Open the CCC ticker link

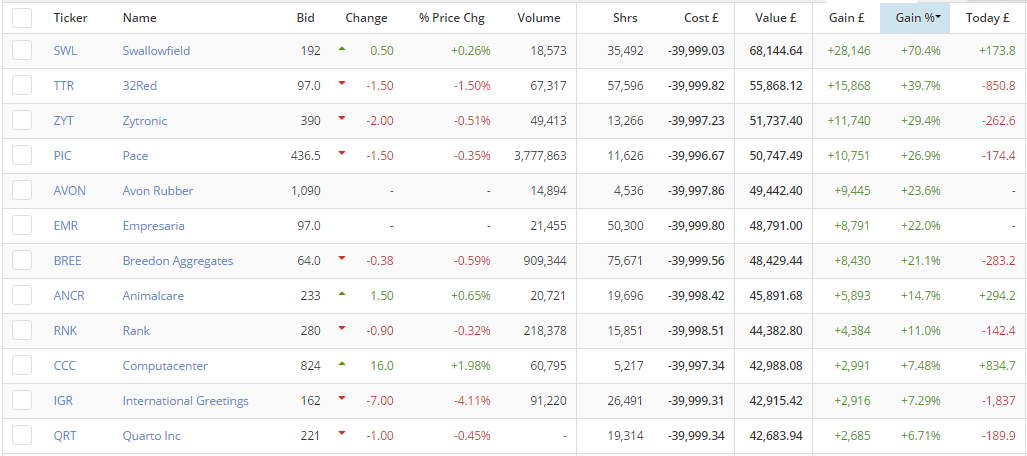(x=65, y=366)
